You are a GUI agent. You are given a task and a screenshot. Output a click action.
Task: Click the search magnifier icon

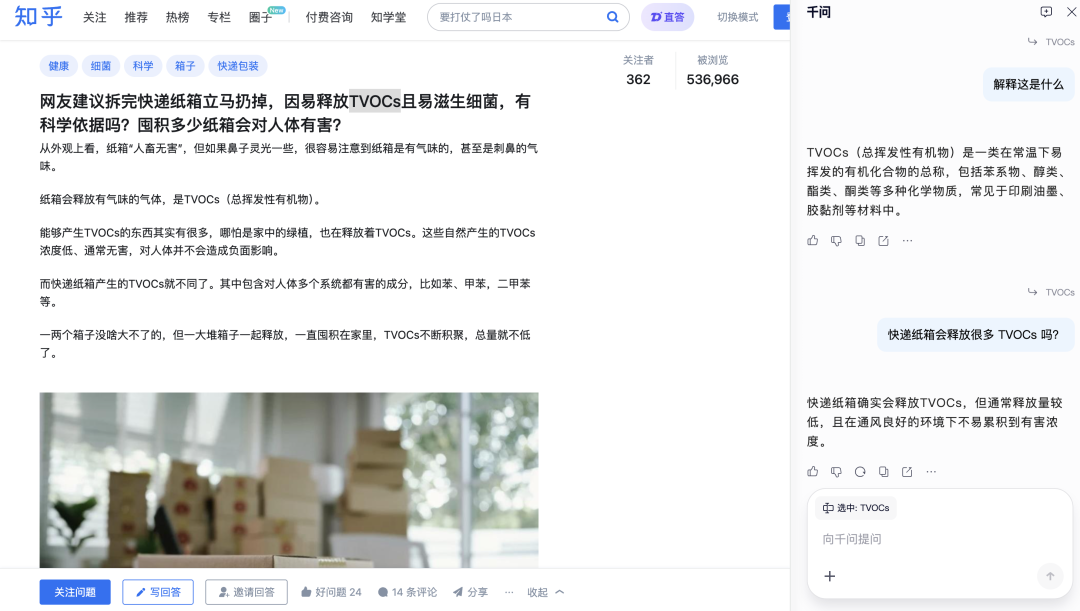pos(612,17)
